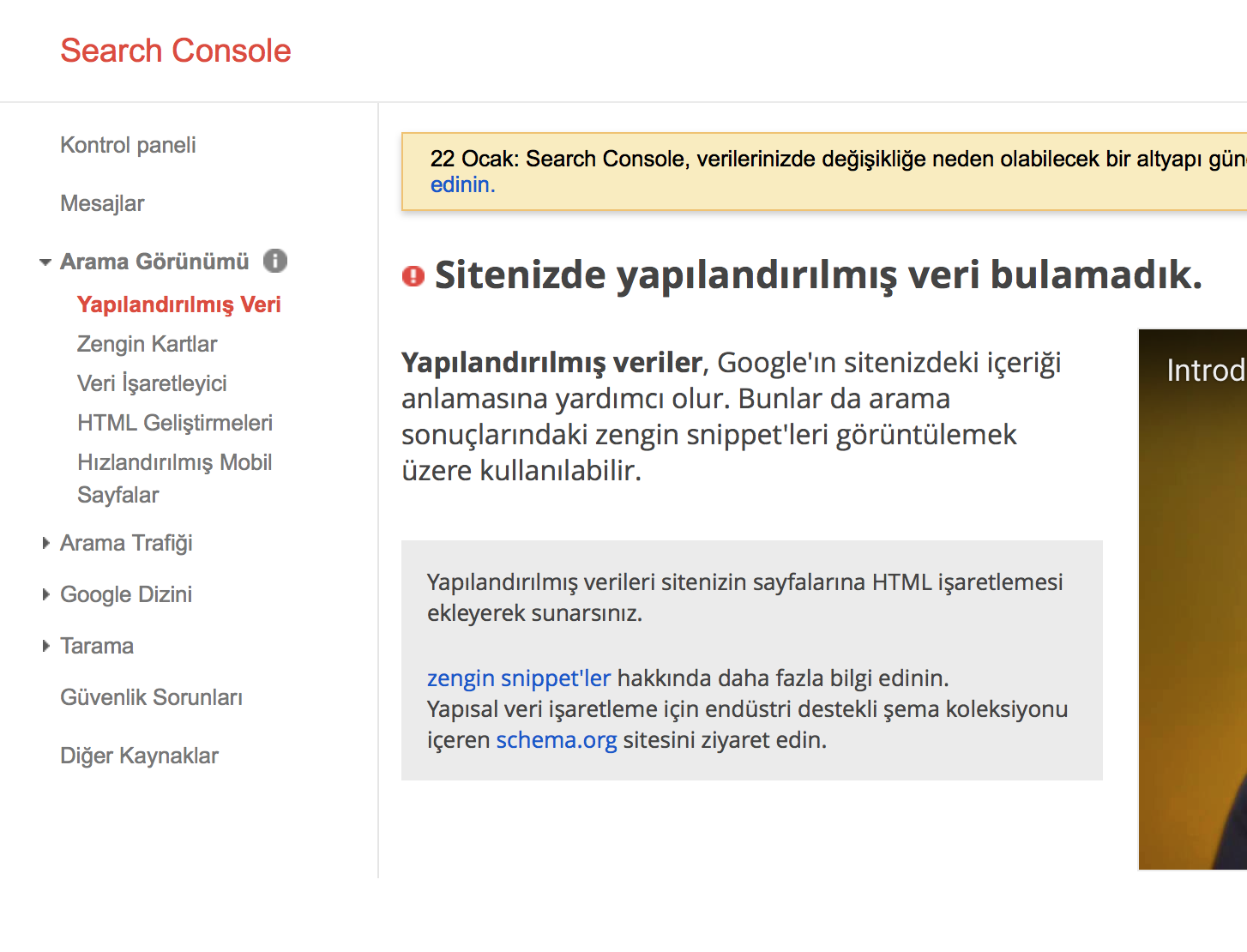Open the Tarama menu label
Screen dimensions: 1247x952
tap(97, 646)
